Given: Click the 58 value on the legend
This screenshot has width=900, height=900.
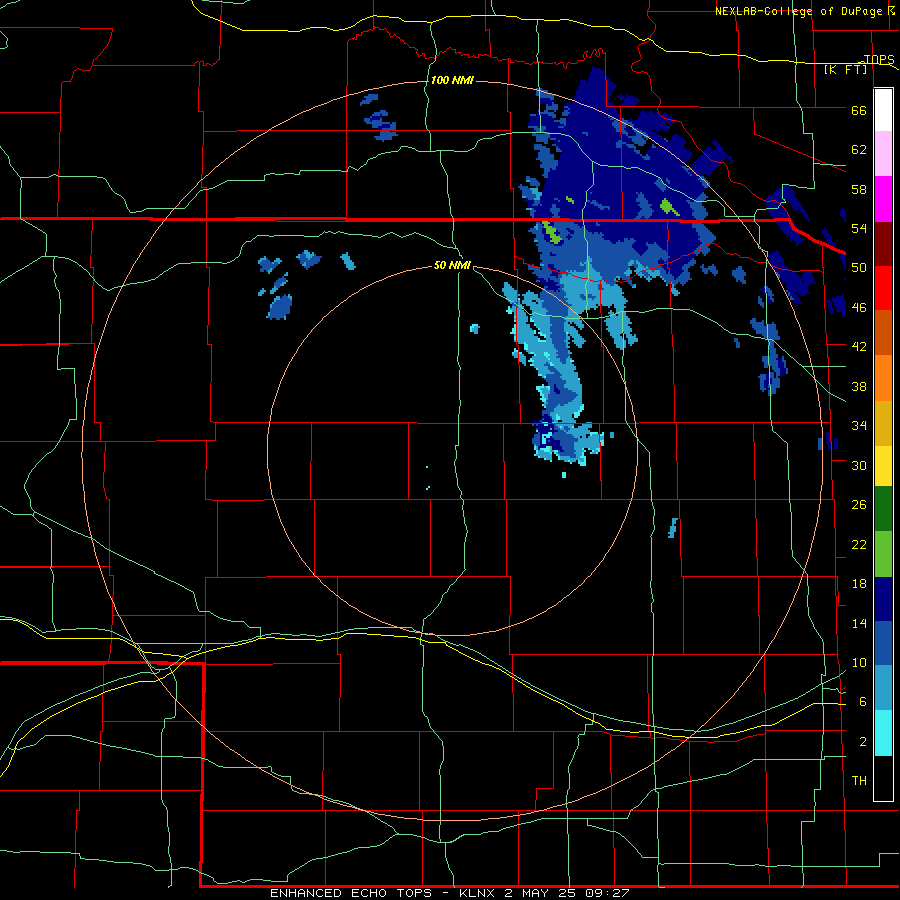Looking at the screenshot, I should tap(859, 189).
